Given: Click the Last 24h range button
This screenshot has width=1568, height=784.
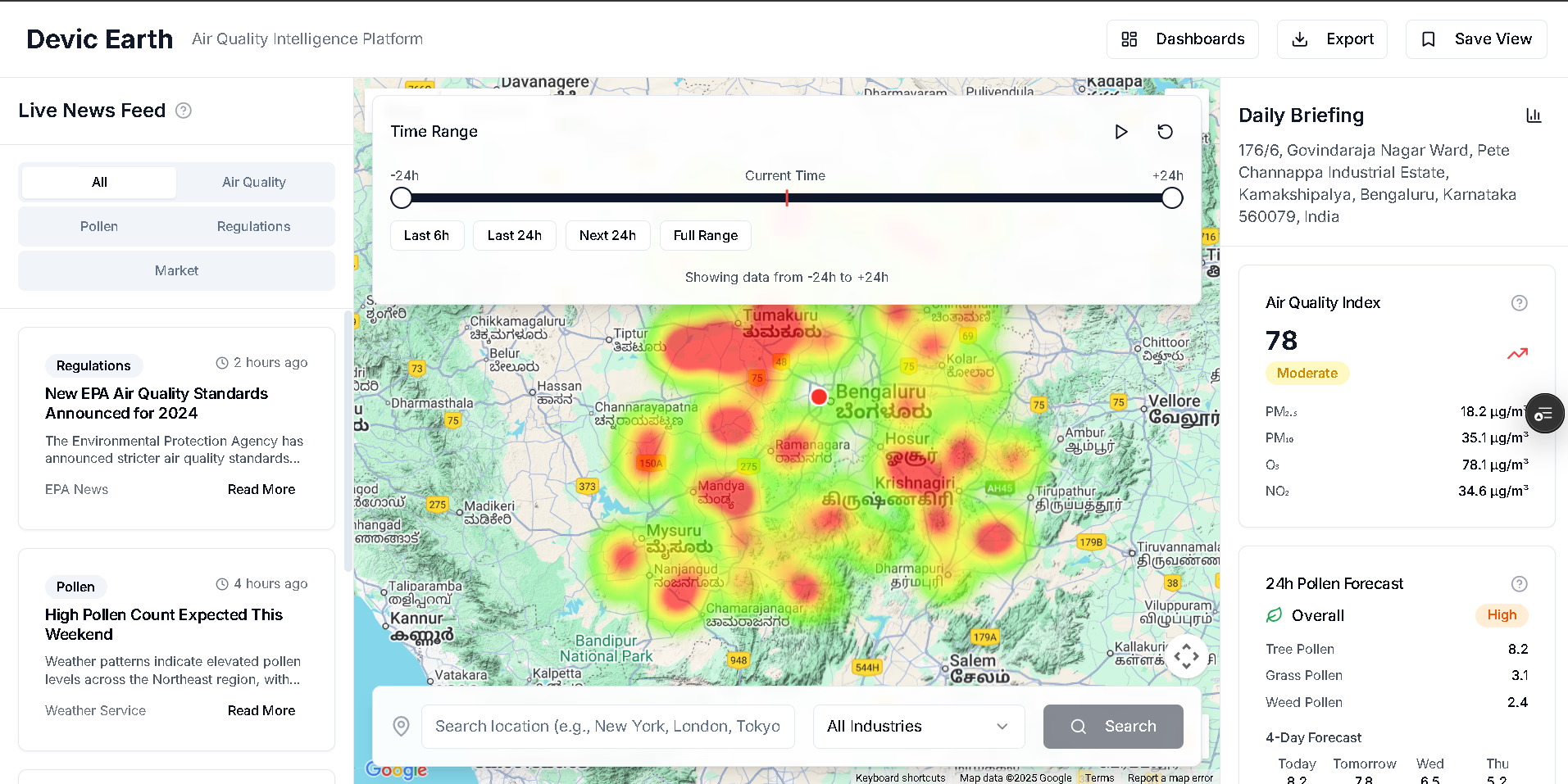Looking at the screenshot, I should coord(515,236).
